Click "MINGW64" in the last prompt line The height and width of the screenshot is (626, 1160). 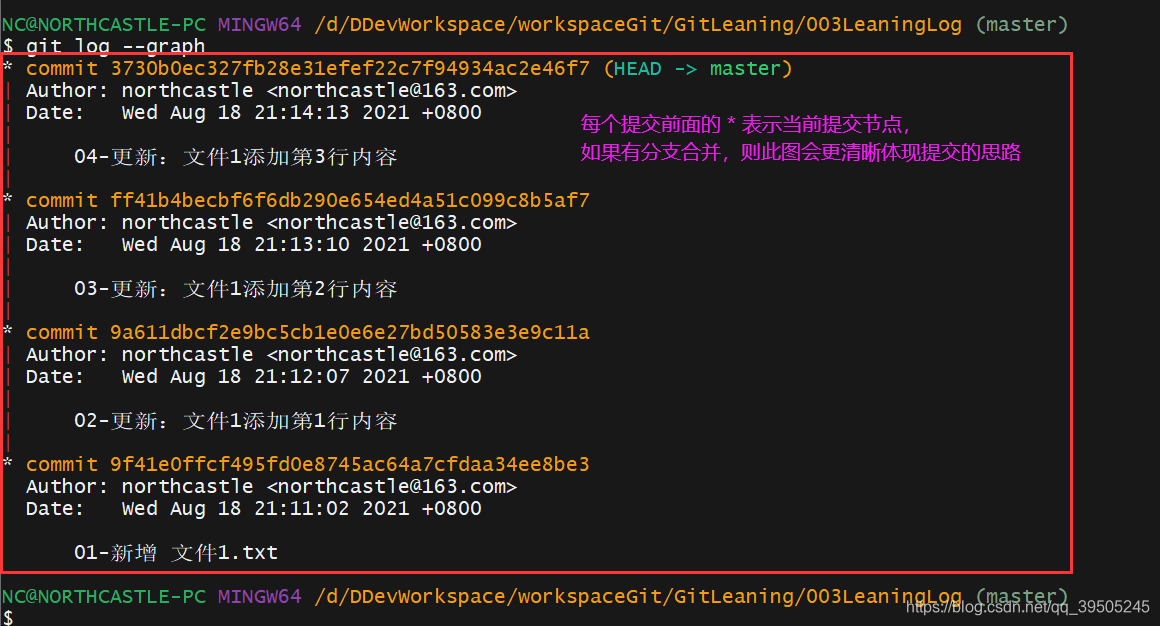pos(260,596)
